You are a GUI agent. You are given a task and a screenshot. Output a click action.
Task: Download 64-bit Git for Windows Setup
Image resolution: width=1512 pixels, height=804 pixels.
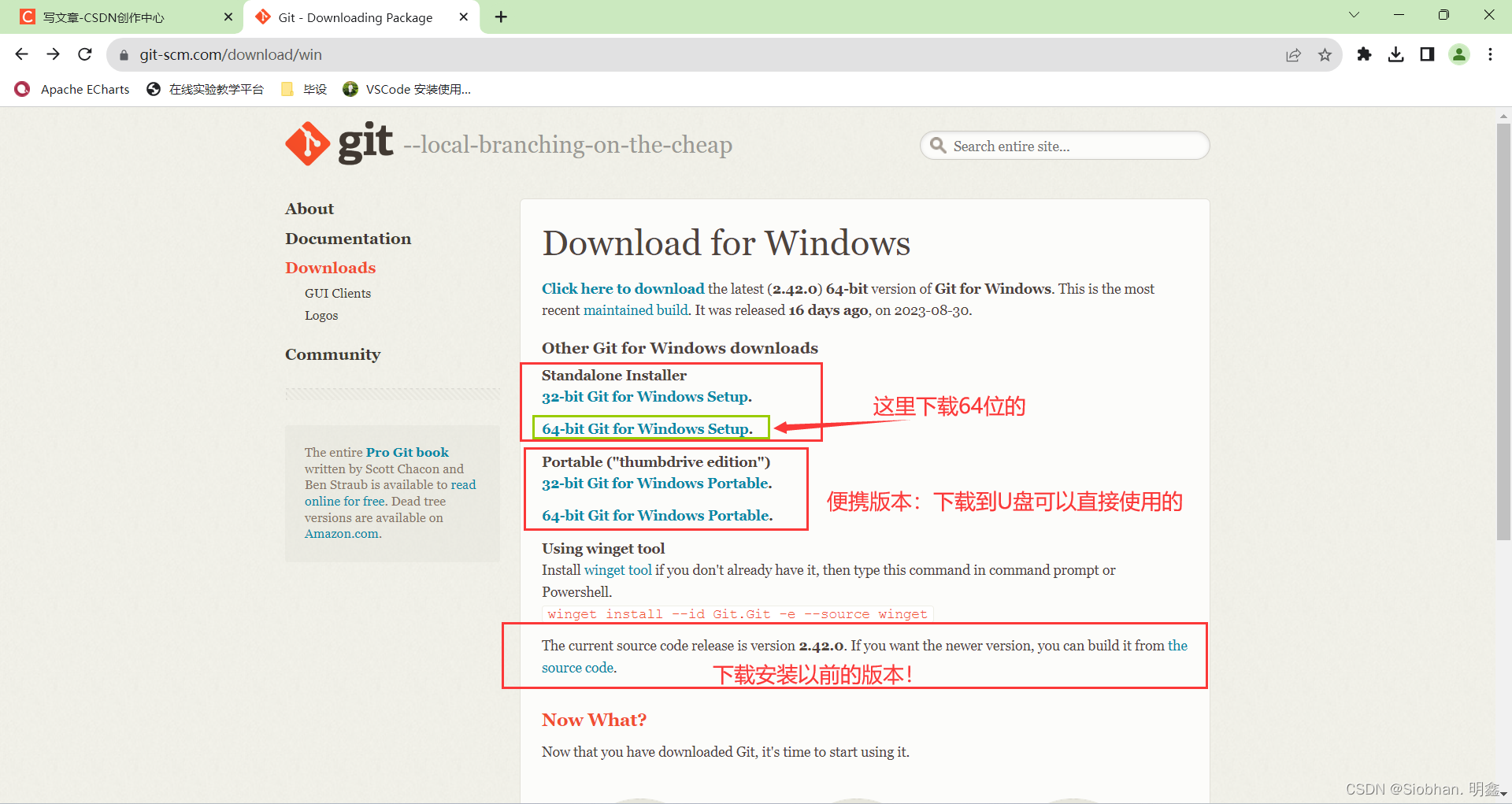click(x=647, y=429)
